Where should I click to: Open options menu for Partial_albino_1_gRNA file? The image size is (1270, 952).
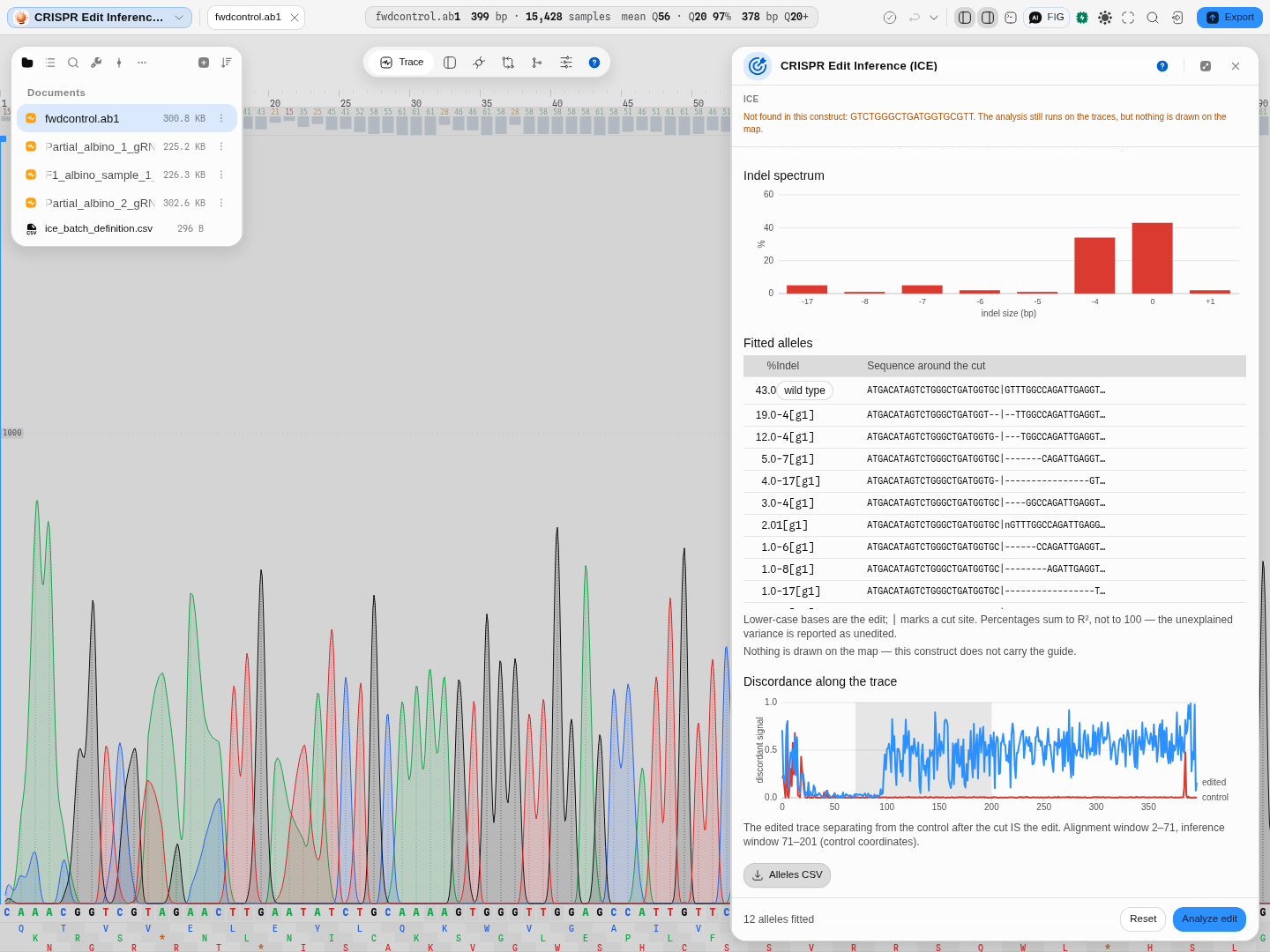pyautogui.click(x=221, y=146)
